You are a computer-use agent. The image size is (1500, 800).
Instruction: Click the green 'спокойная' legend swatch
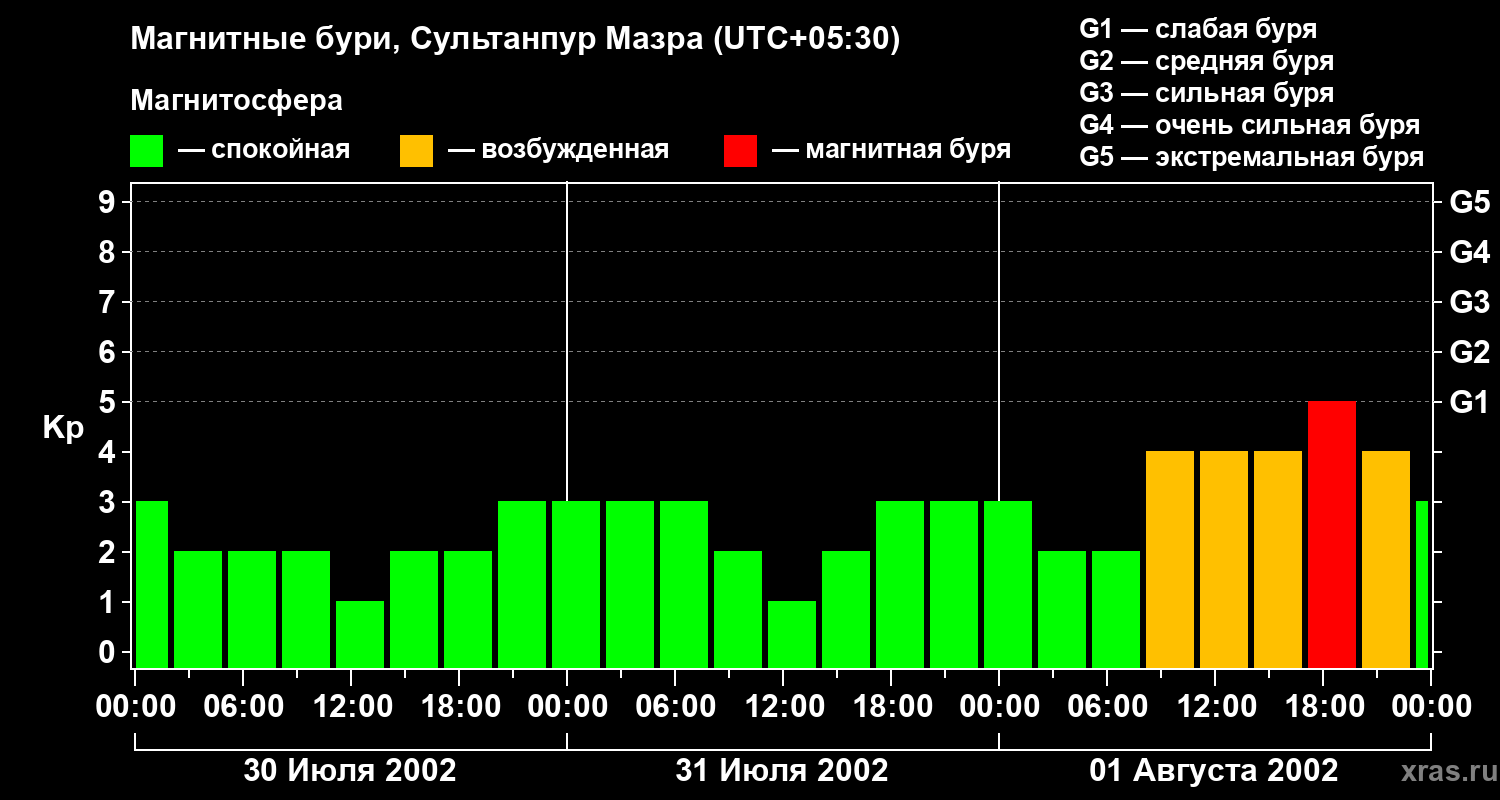147,151
